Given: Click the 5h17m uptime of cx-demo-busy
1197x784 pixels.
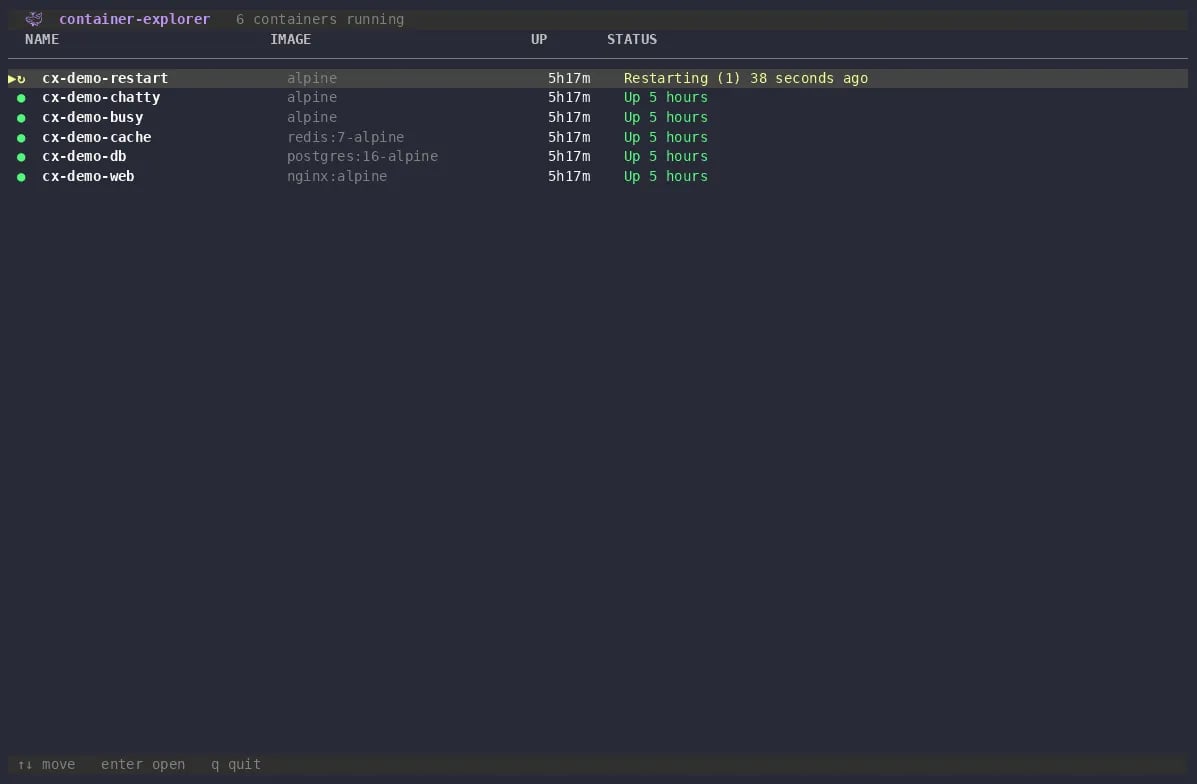Looking at the screenshot, I should (569, 117).
